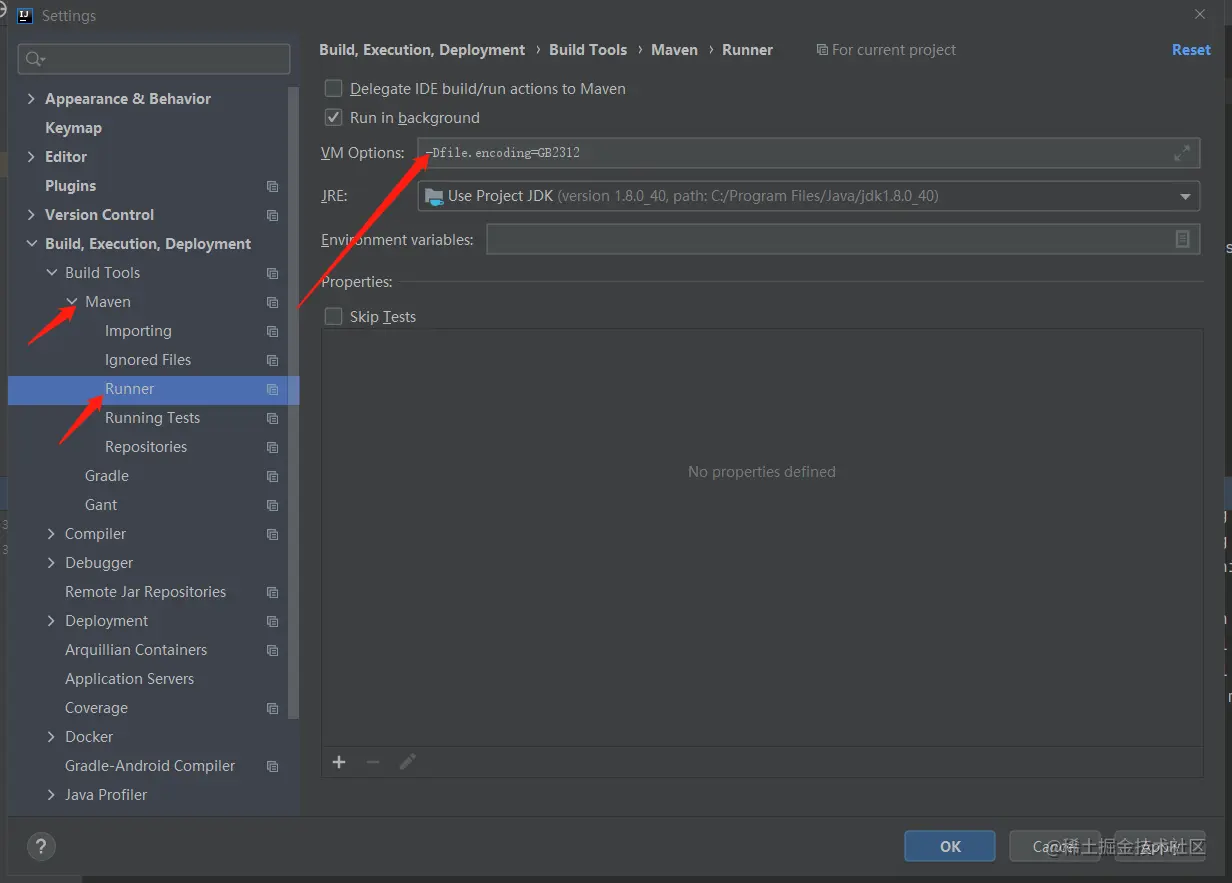This screenshot has width=1232, height=883.
Task: Open the JRE dropdown list
Action: (x=1185, y=196)
